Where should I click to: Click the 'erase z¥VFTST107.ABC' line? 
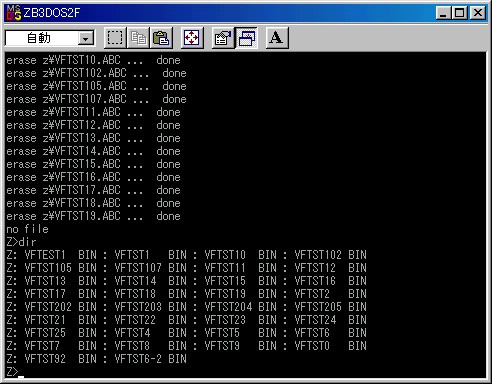96,99
